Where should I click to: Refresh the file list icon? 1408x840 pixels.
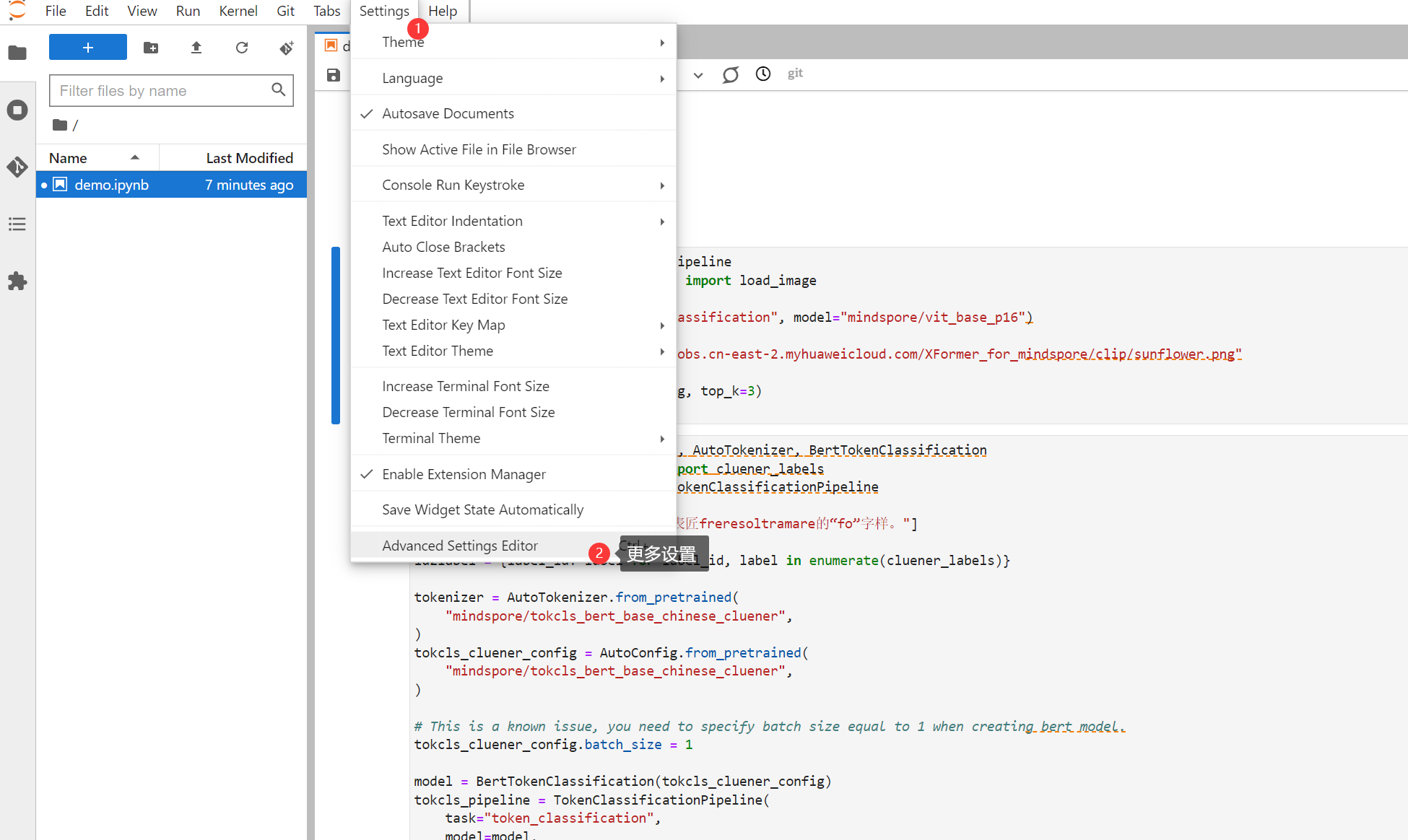point(242,47)
